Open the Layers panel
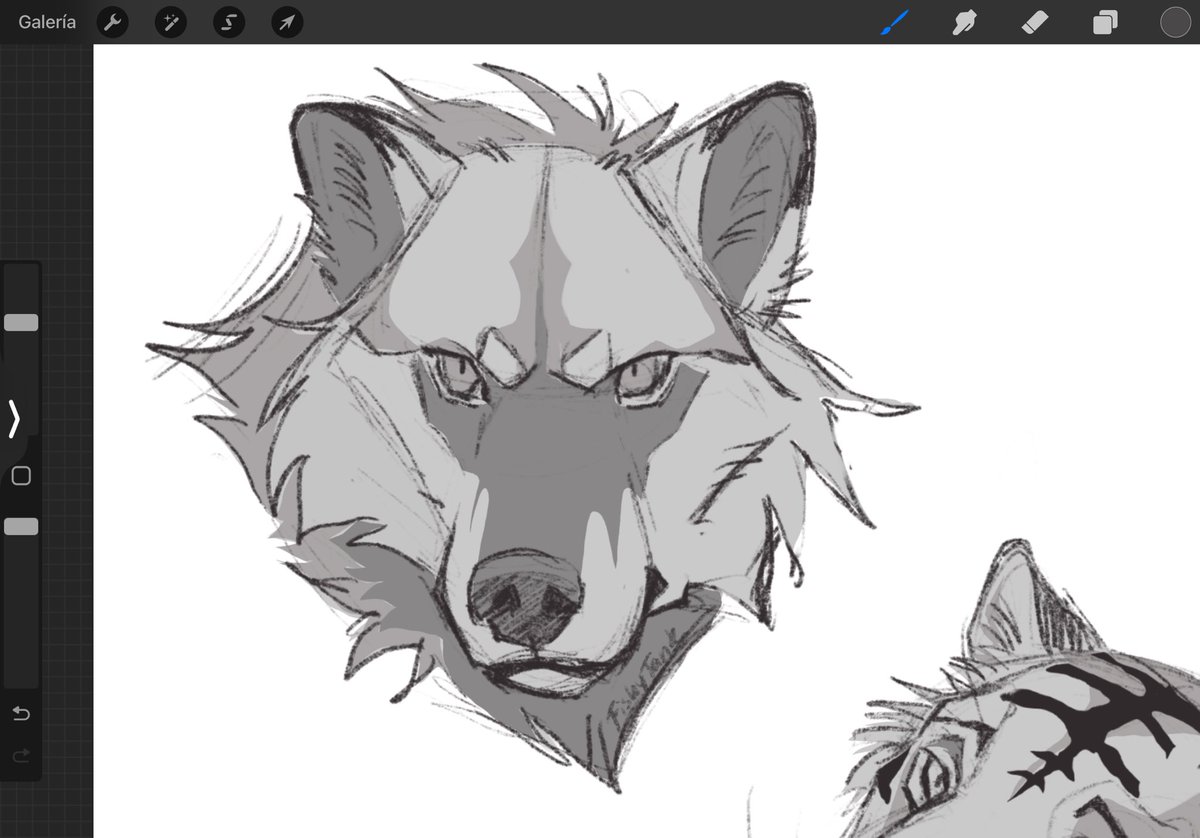 click(1105, 22)
